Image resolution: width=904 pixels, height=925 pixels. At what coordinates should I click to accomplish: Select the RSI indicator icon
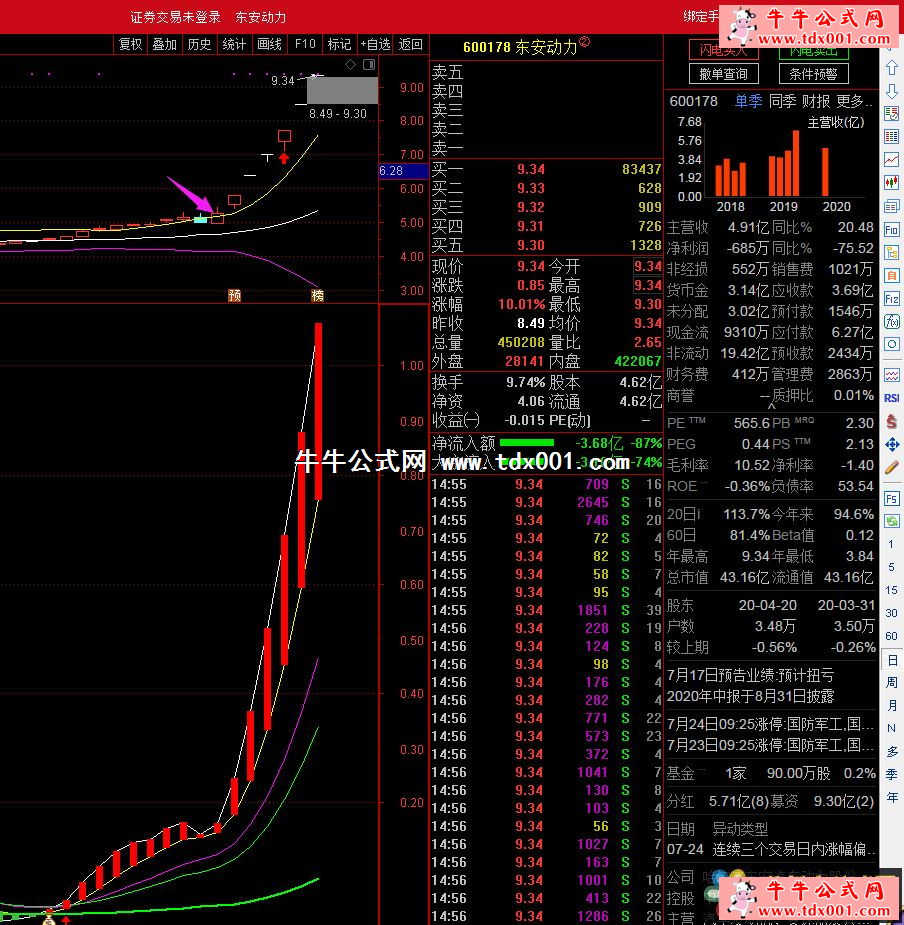click(x=892, y=398)
